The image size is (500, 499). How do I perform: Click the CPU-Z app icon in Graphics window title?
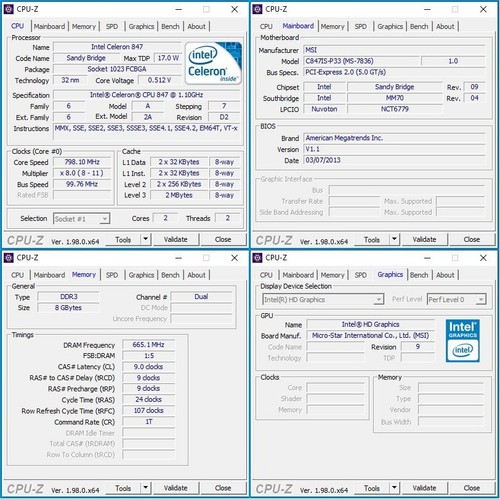click(x=257, y=258)
